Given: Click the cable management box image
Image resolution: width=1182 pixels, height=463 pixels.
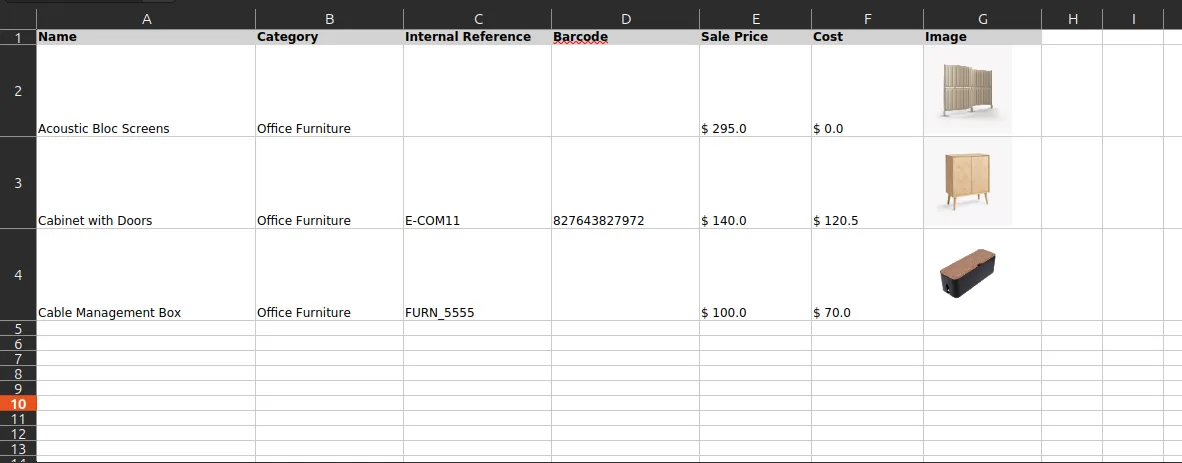Looking at the screenshot, I should [968, 273].
